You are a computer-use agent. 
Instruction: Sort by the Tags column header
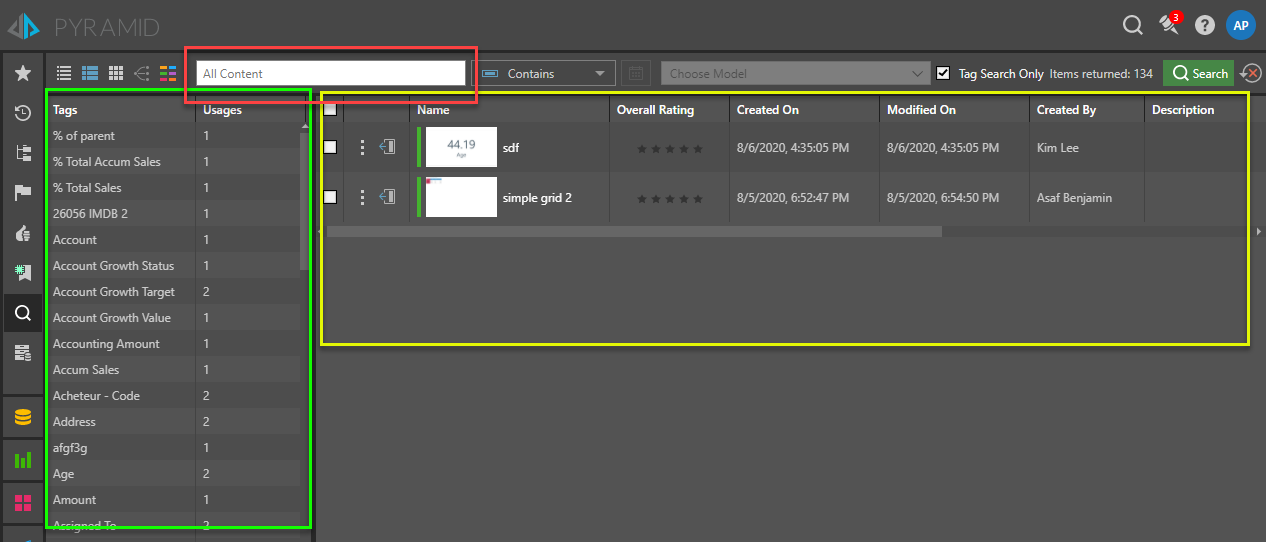click(x=65, y=110)
